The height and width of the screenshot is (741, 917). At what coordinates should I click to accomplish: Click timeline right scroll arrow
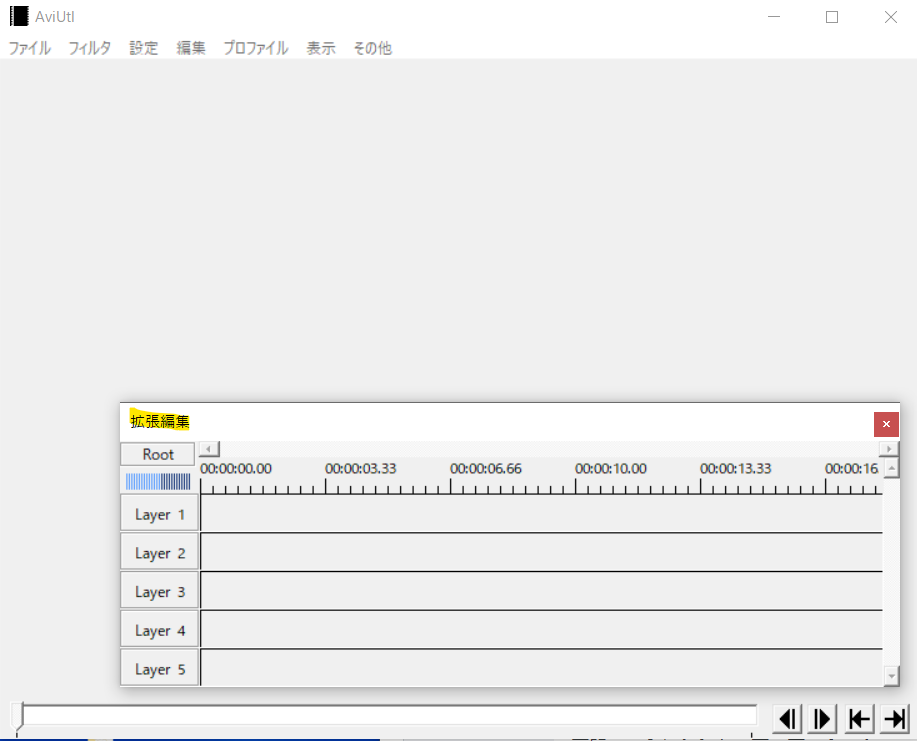[x=889, y=449]
